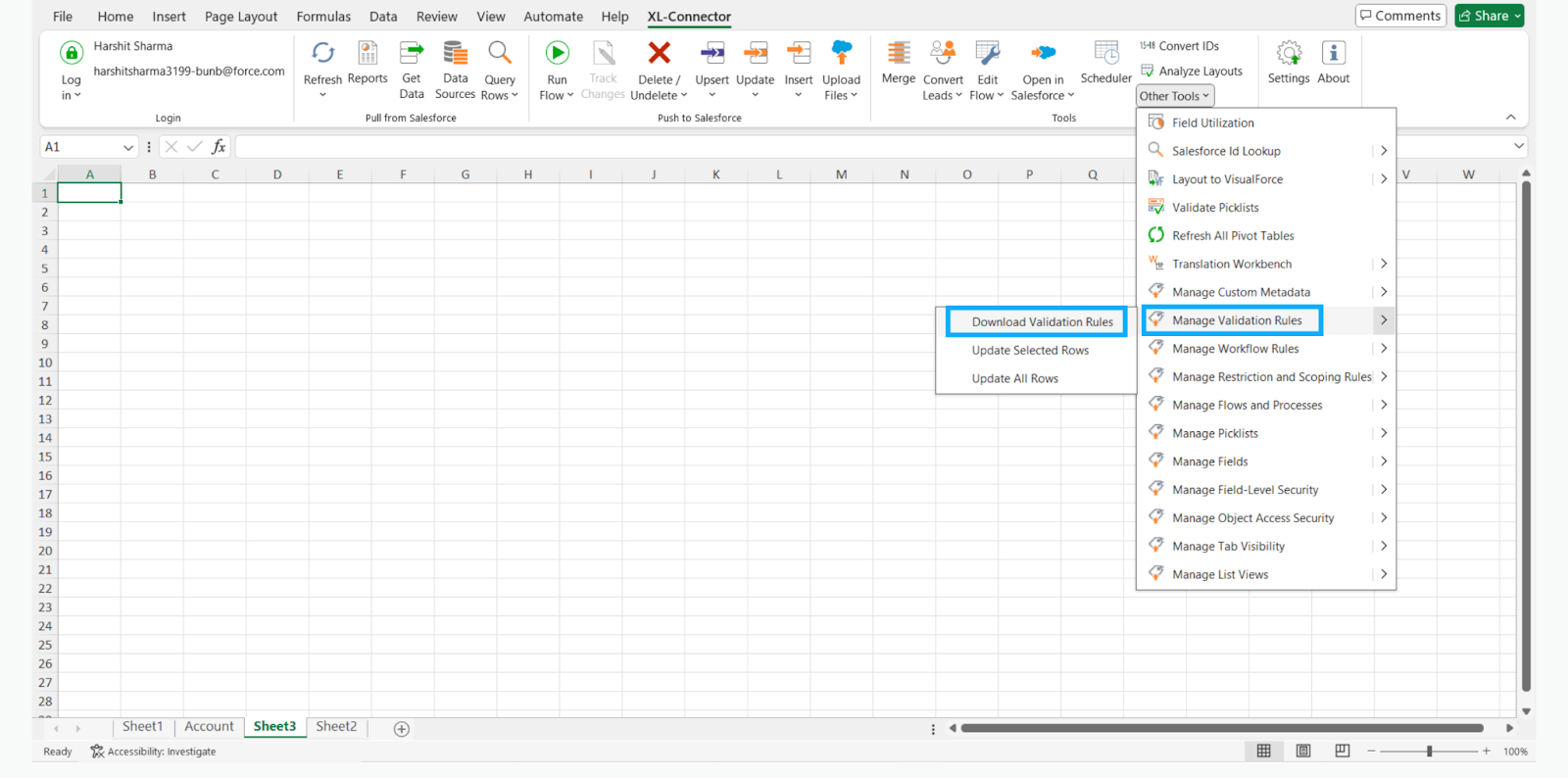This screenshot has width=1568, height=778.
Task: Expand Translation Workbench submenu arrow
Action: [1384, 264]
